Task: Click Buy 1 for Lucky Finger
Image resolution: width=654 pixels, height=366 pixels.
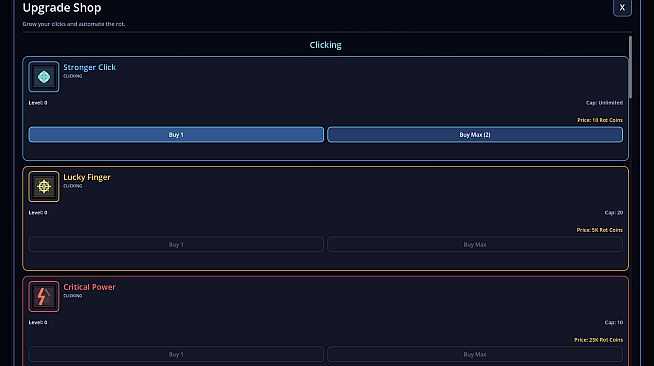Action: (176, 244)
